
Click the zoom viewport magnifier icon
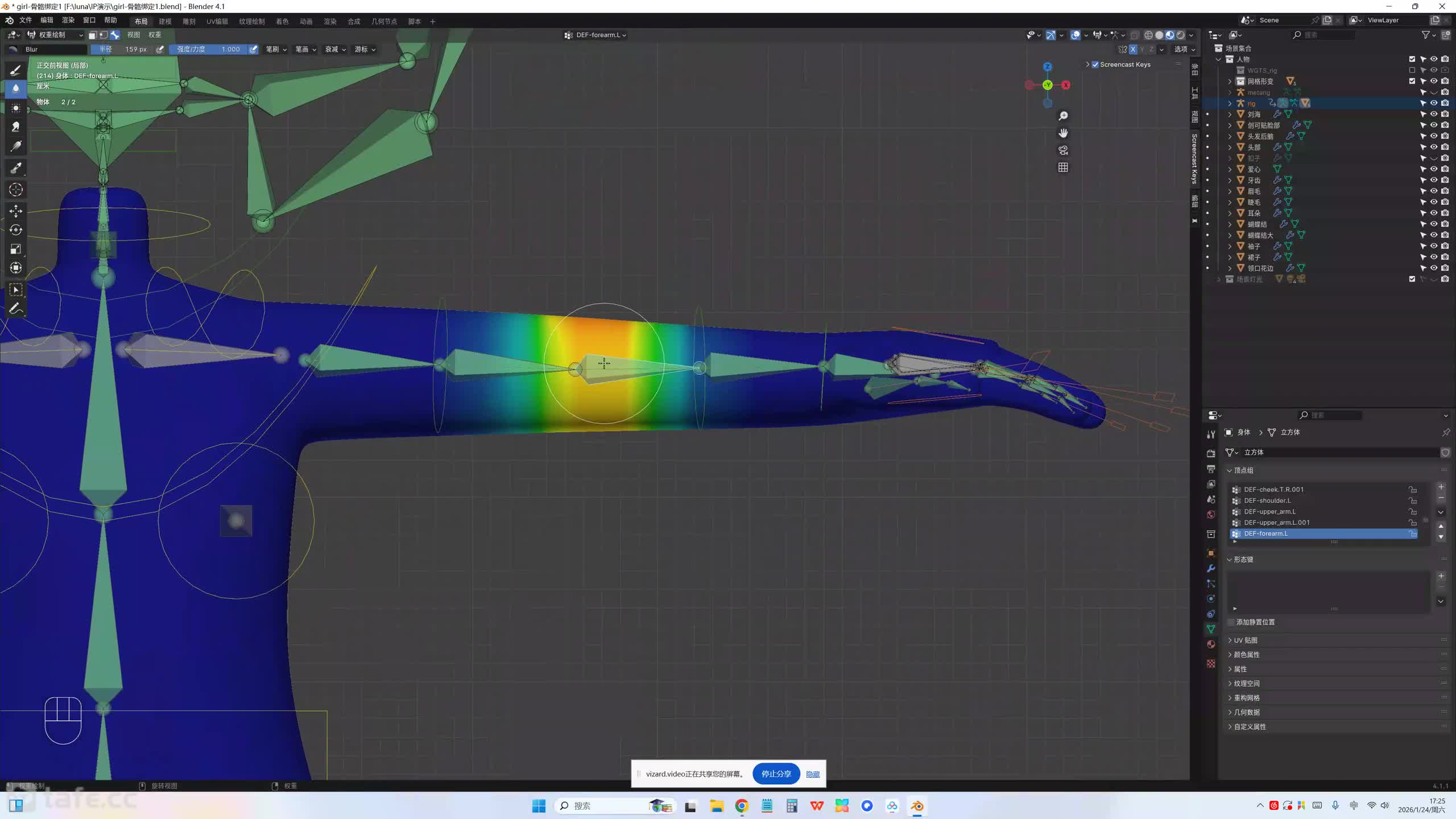pyautogui.click(x=1063, y=116)
